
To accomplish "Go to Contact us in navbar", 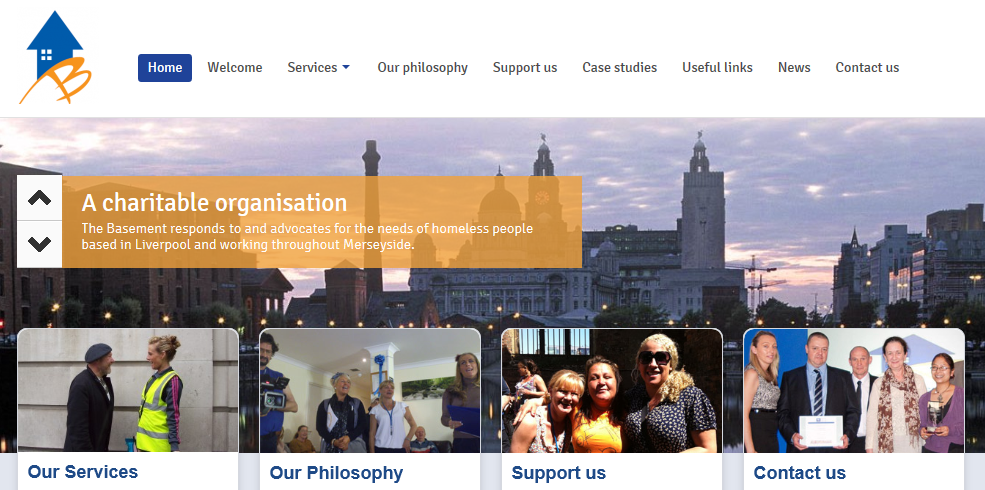I will point(867,68).
